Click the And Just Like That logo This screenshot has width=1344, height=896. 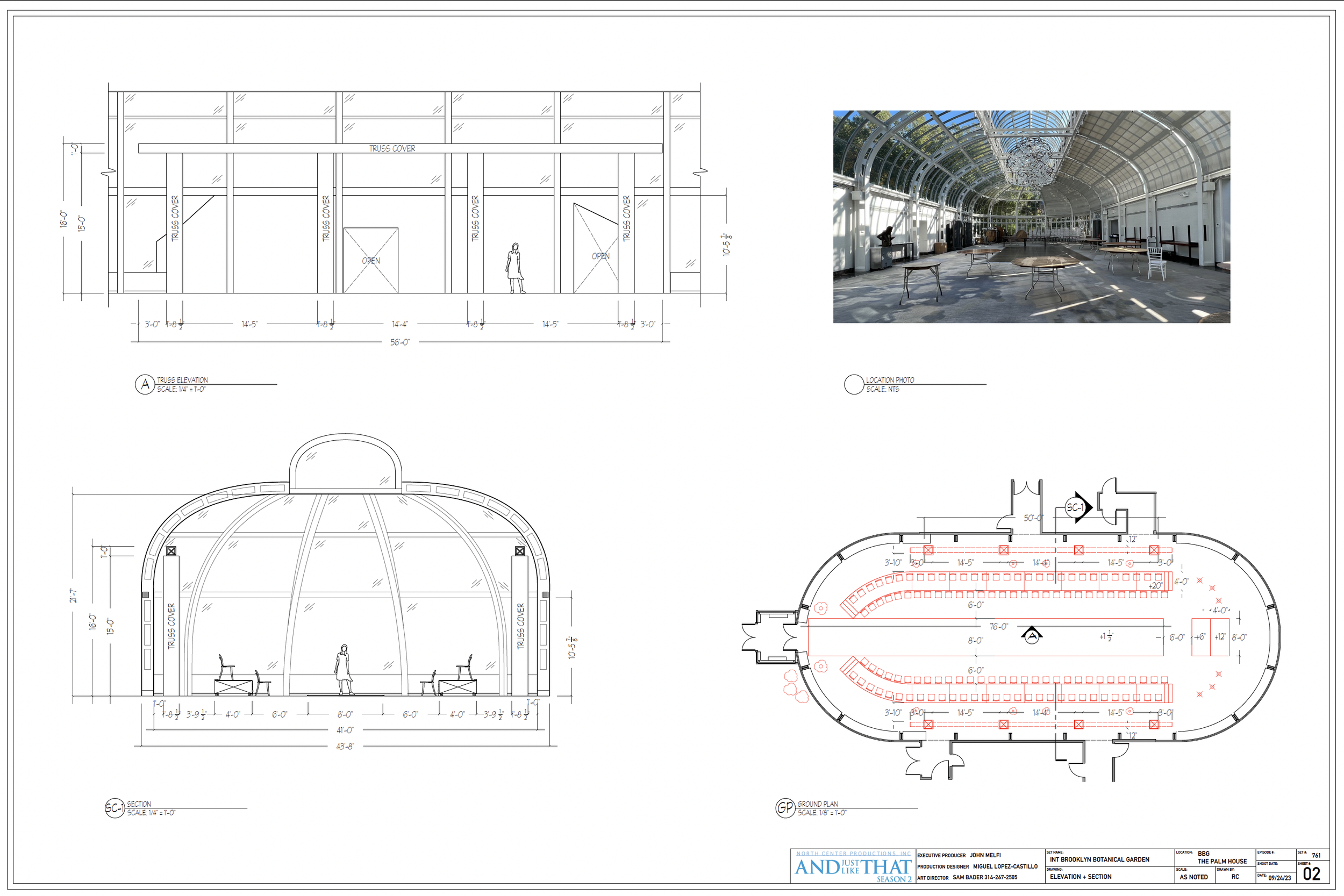point(853,868)
